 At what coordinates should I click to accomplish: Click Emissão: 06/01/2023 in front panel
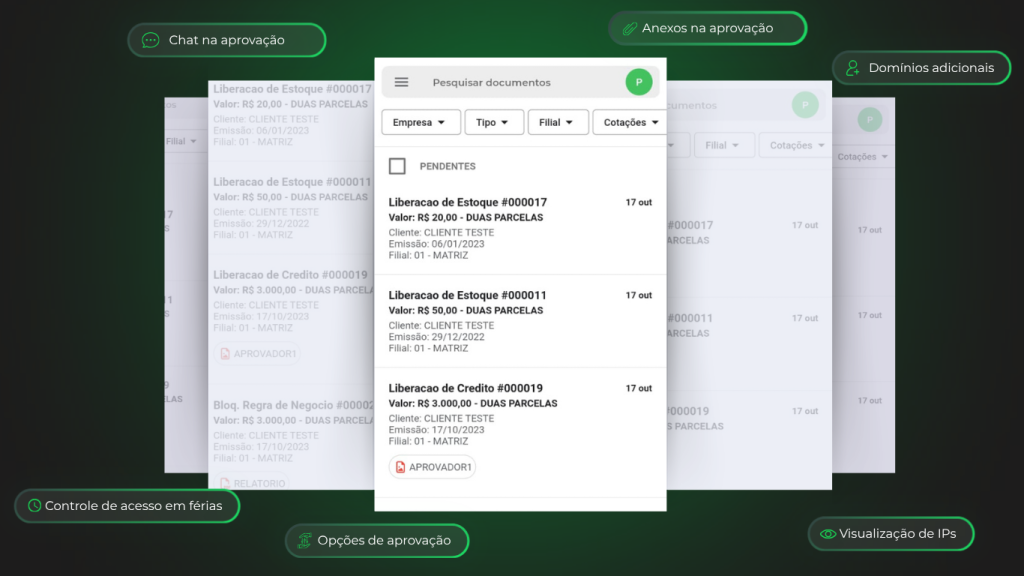coord(436,244)
